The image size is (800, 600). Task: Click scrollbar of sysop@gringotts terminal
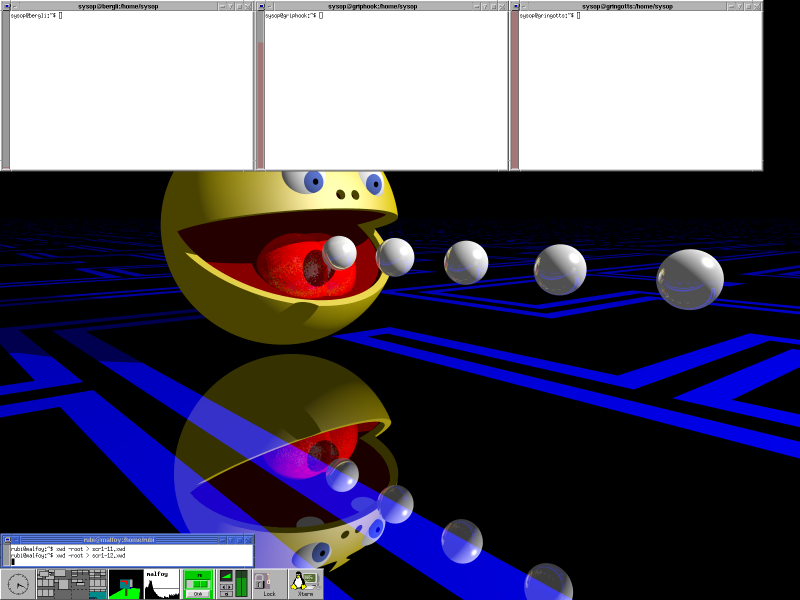tap(515, 90)
